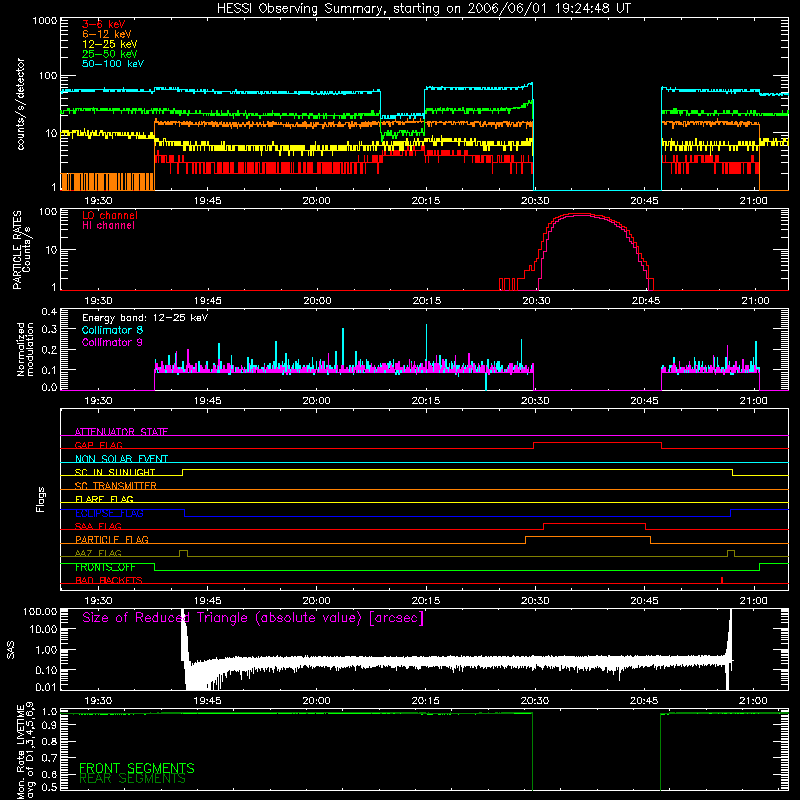Click the 0.4 value on modulation axis

49,311
